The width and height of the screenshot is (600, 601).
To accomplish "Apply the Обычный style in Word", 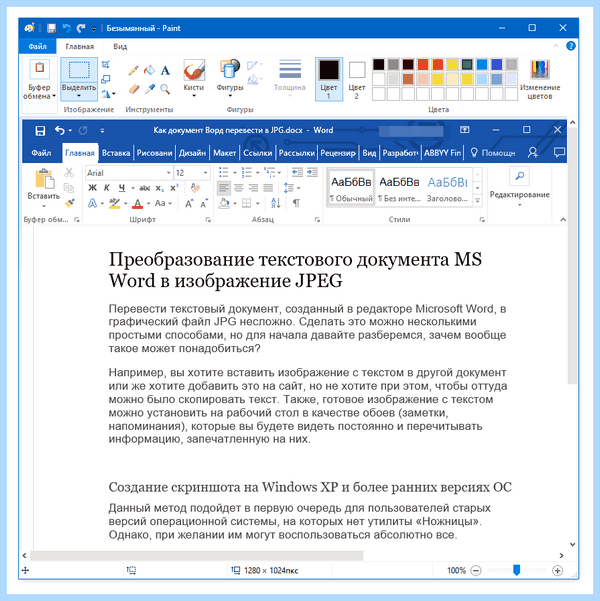I will 351,188.
